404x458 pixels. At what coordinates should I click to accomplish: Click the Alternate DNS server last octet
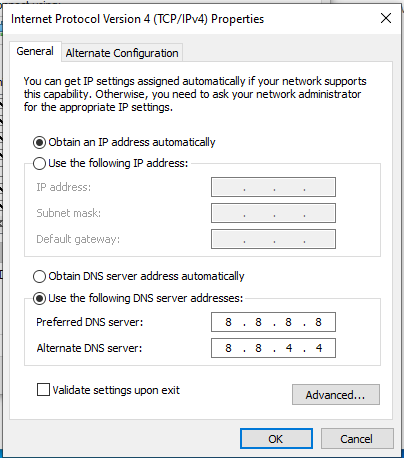click(318, 348)
